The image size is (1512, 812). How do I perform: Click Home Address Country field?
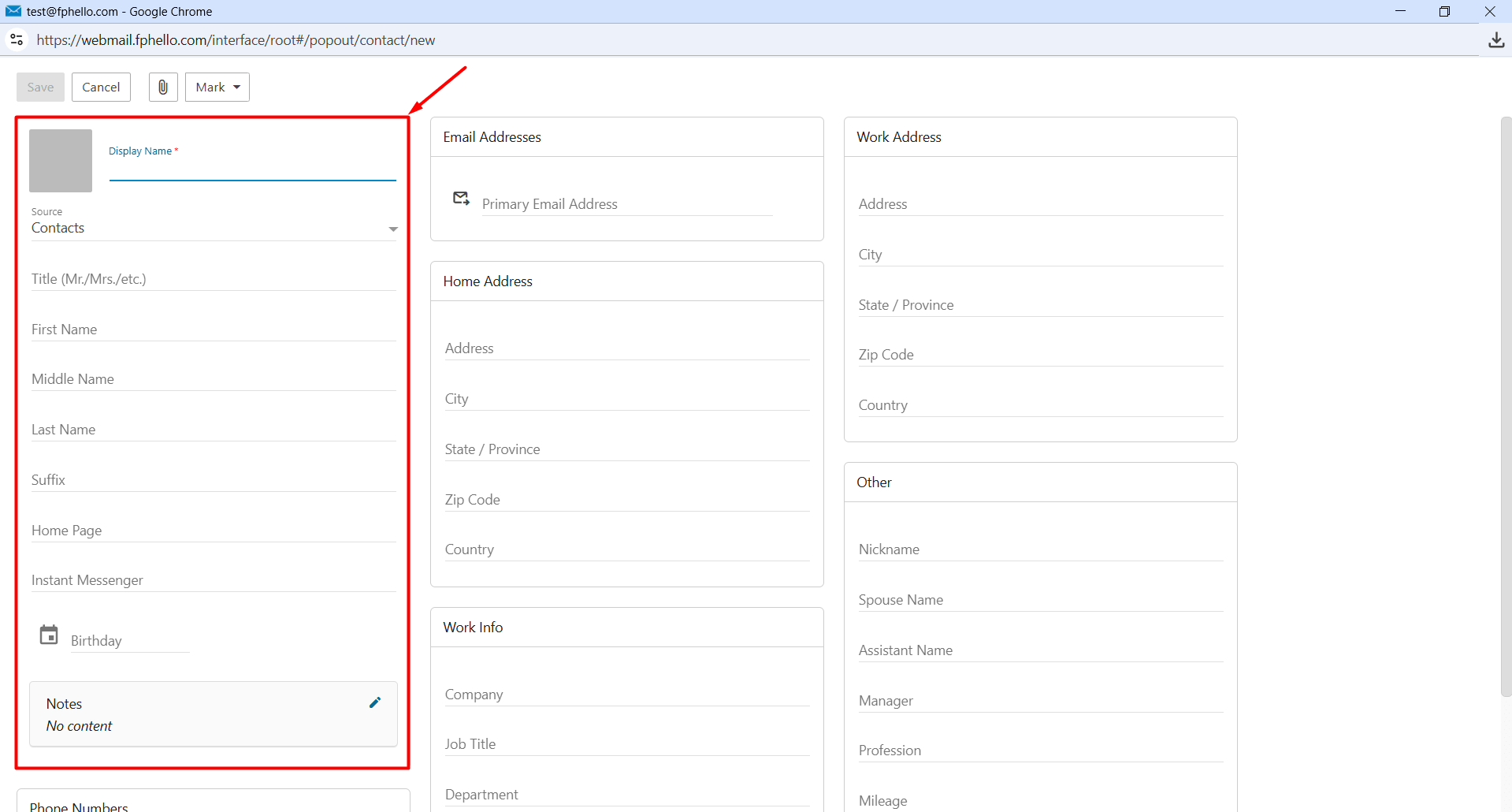[x=627, y=549]
